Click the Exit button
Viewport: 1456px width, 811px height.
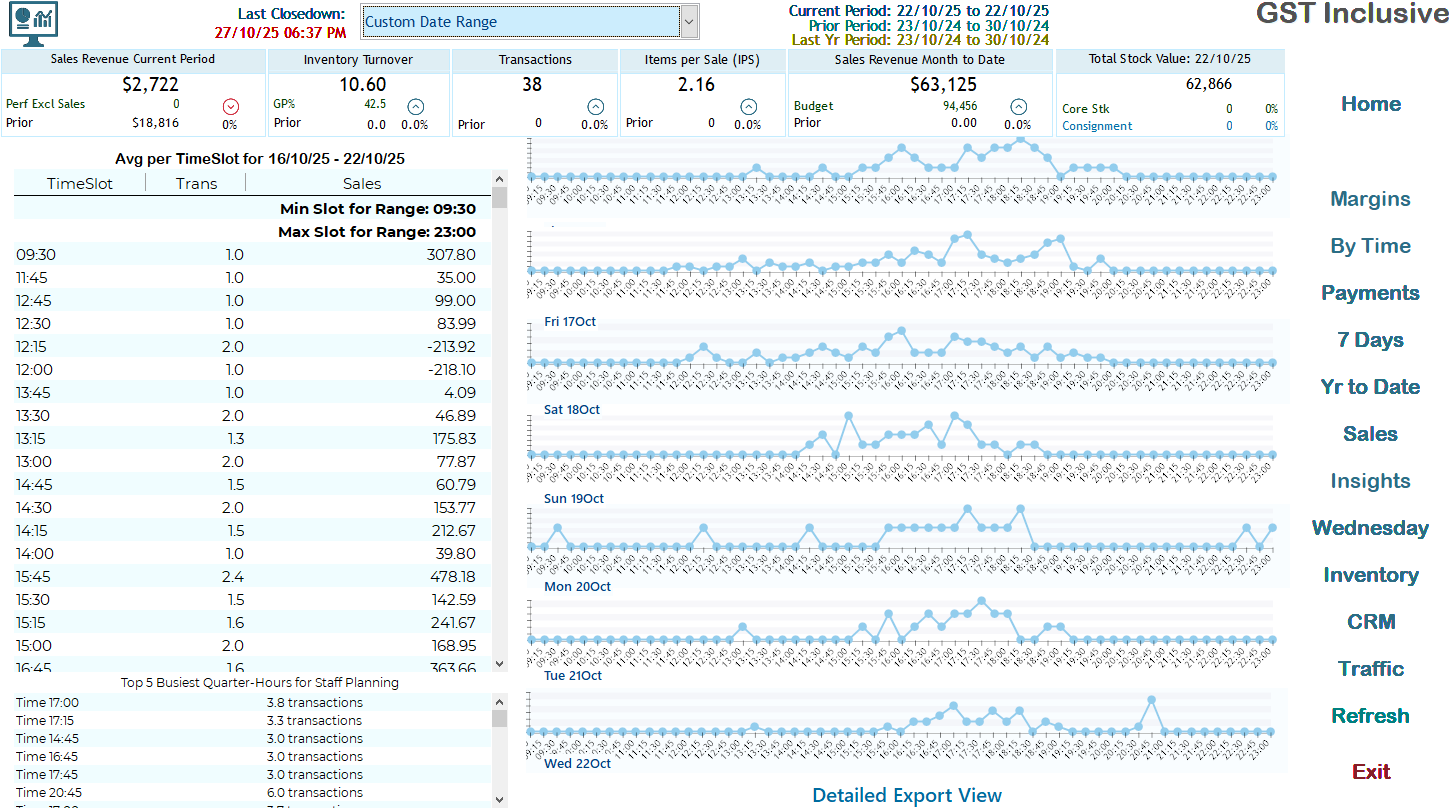tap(1371, 771)
